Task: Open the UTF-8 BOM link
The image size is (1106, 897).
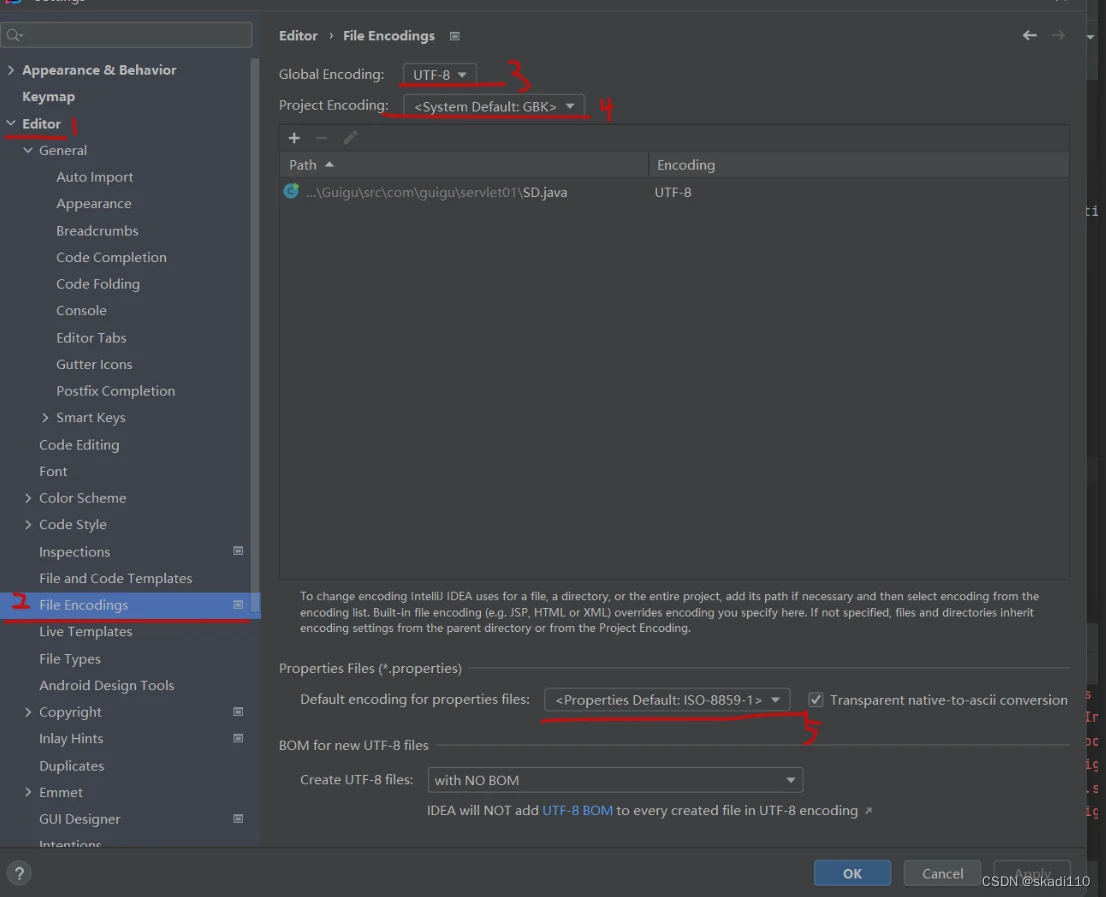Action: [x=577, y=810]
